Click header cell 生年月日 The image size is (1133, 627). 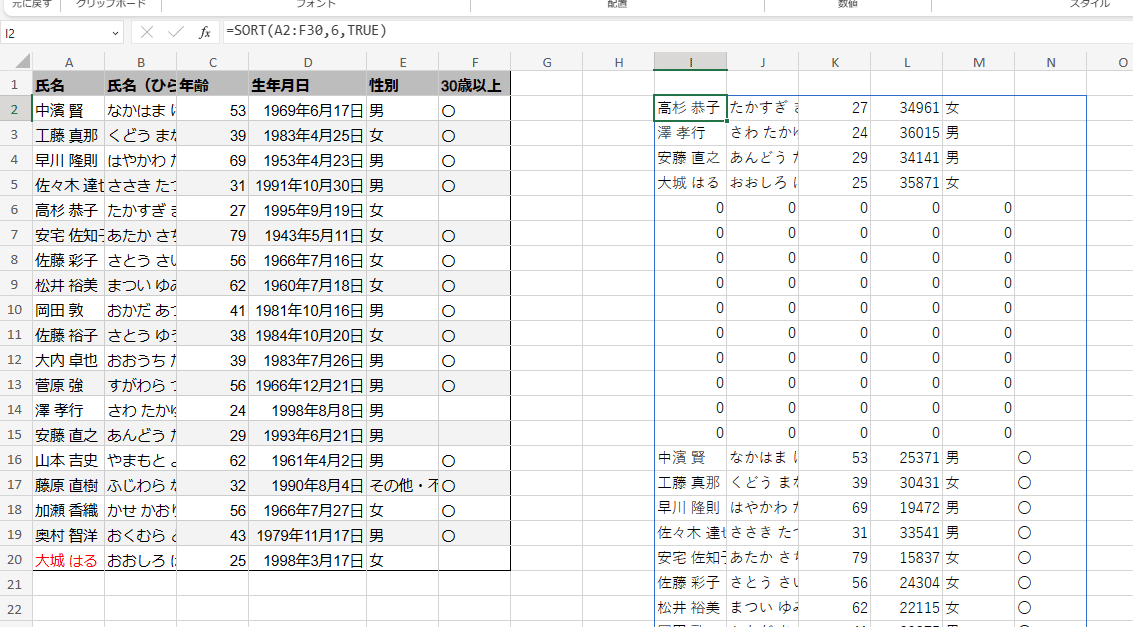pos(308,85)
